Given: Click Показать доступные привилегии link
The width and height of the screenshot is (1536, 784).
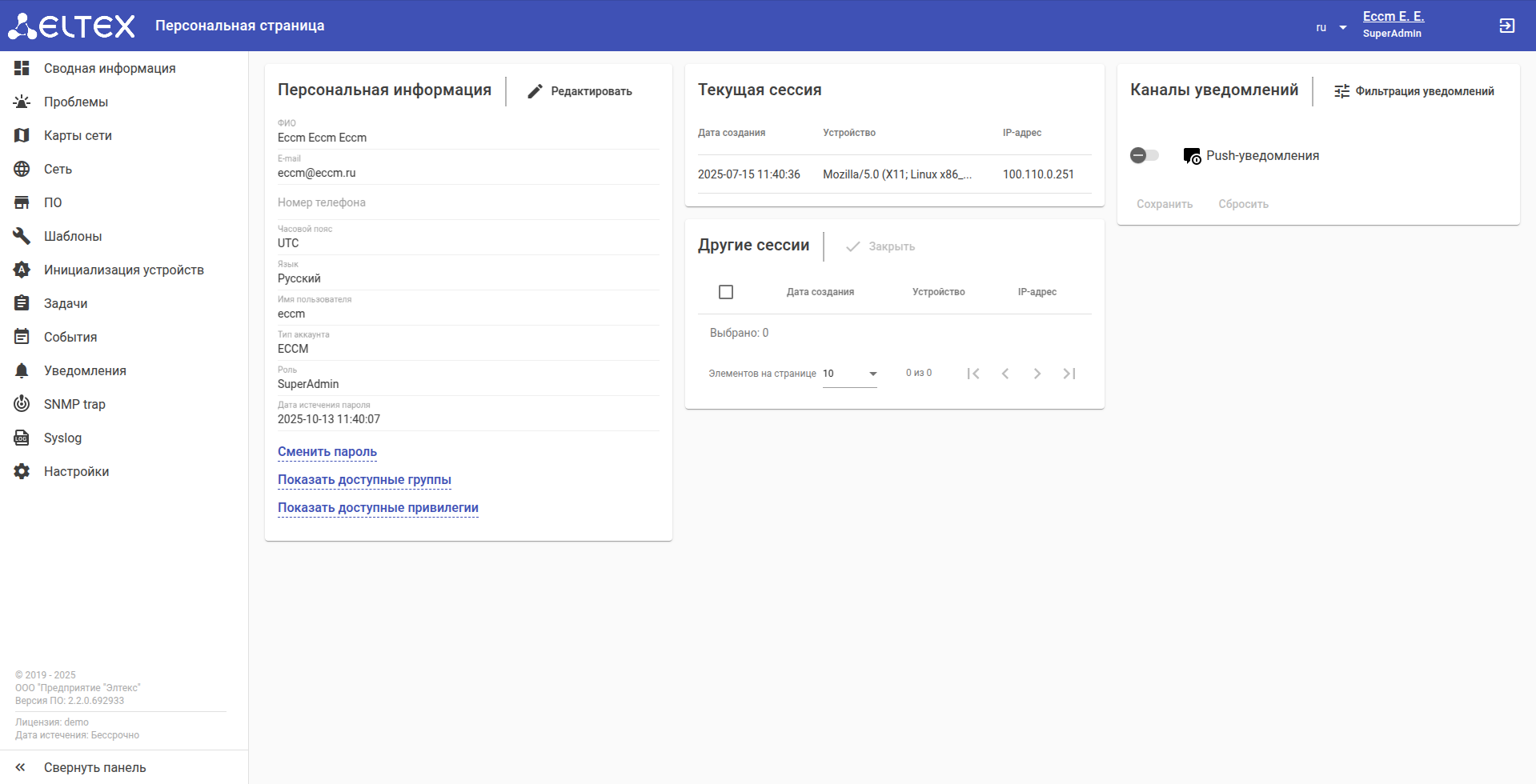Looking at the screenshot, I should click(378, 507).
